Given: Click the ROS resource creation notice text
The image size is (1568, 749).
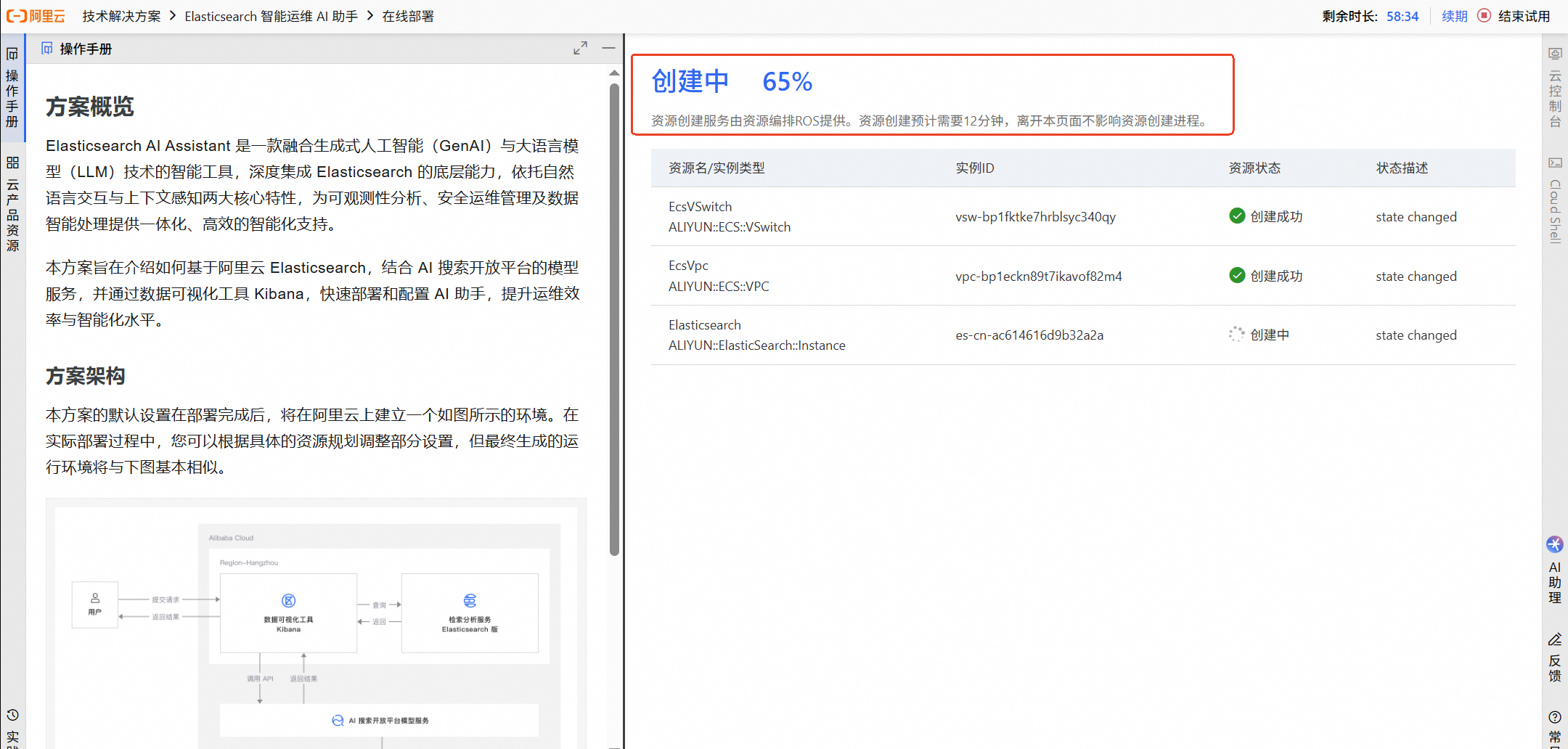Looking at the screenshot, I should coord(931,120).
